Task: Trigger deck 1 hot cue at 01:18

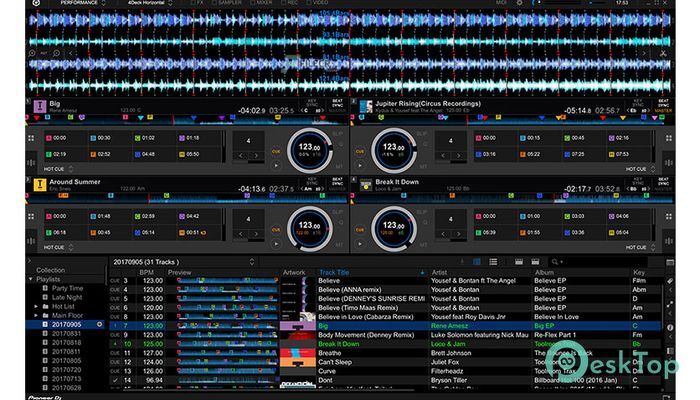Action: 198,138
